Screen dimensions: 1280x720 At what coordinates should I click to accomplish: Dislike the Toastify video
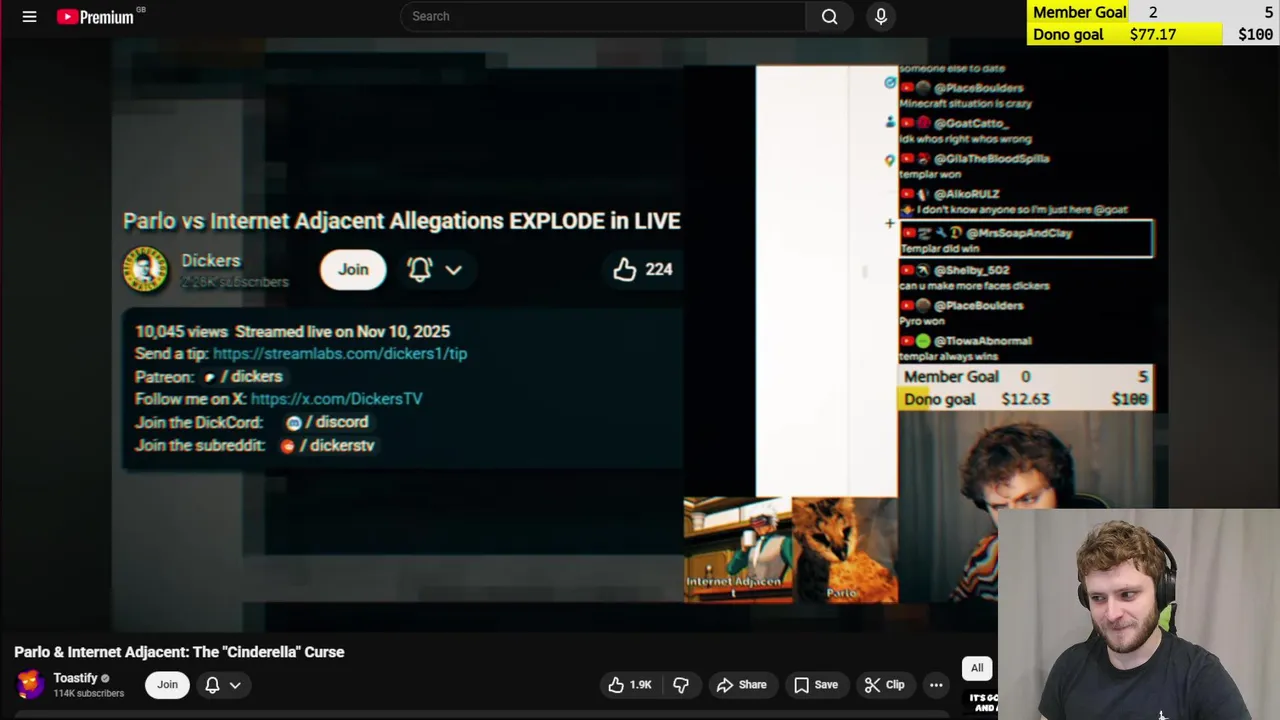click(681, 685)
